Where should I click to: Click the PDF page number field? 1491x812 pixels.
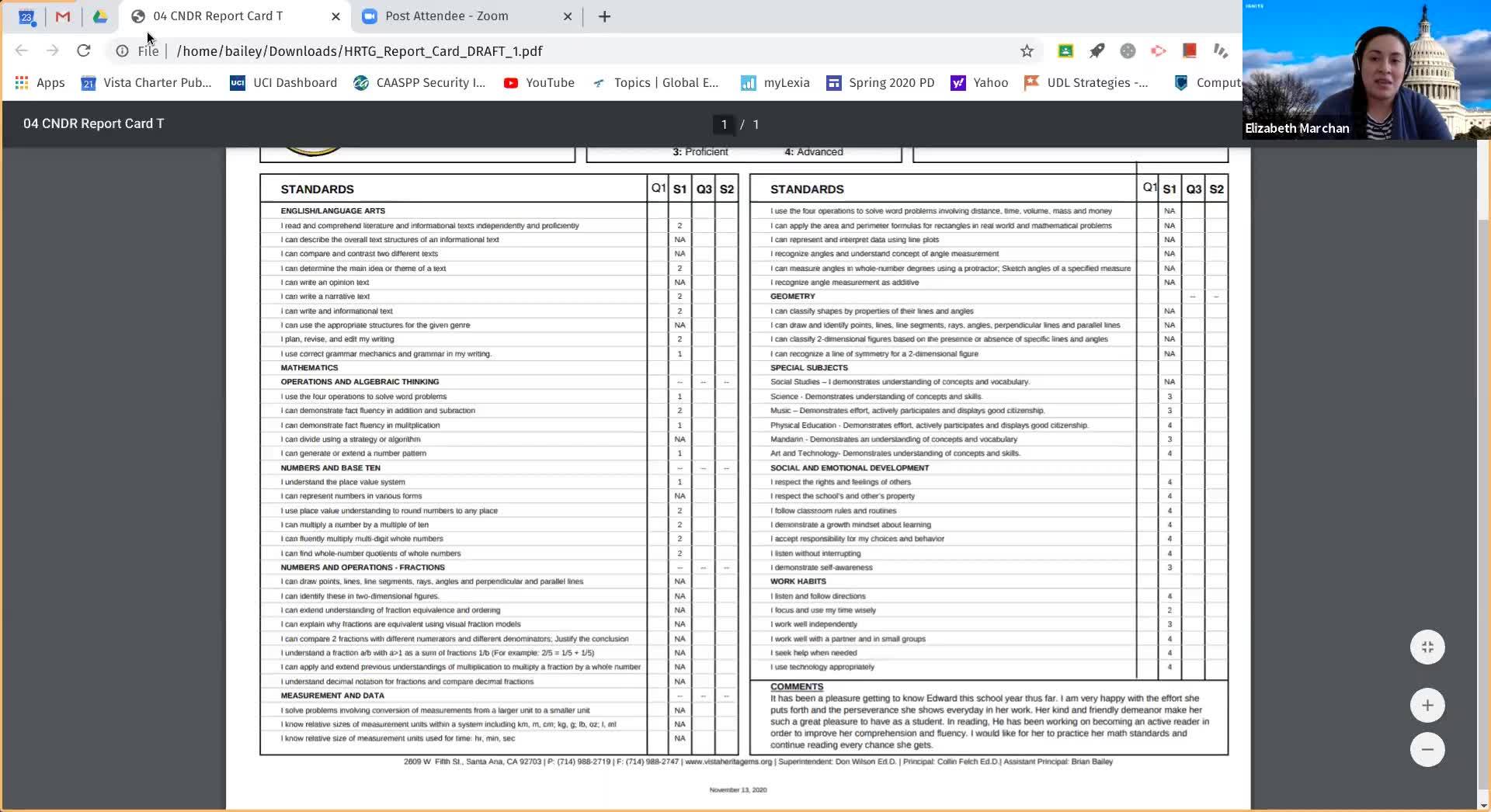click(724, 124)
